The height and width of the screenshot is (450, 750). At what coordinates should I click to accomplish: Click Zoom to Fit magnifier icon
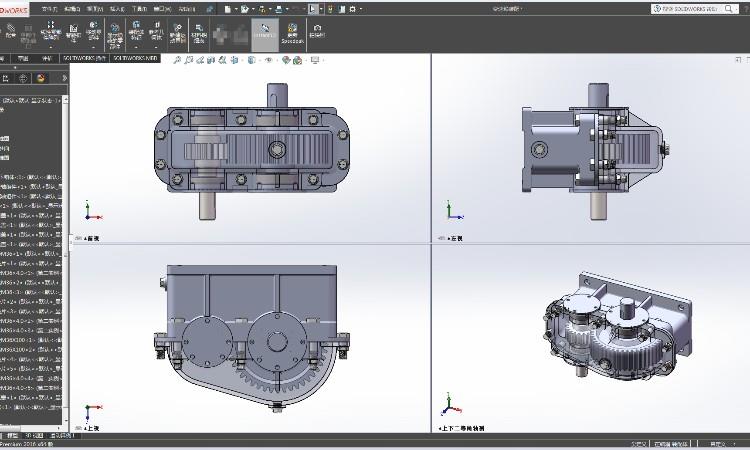(177, 60)
